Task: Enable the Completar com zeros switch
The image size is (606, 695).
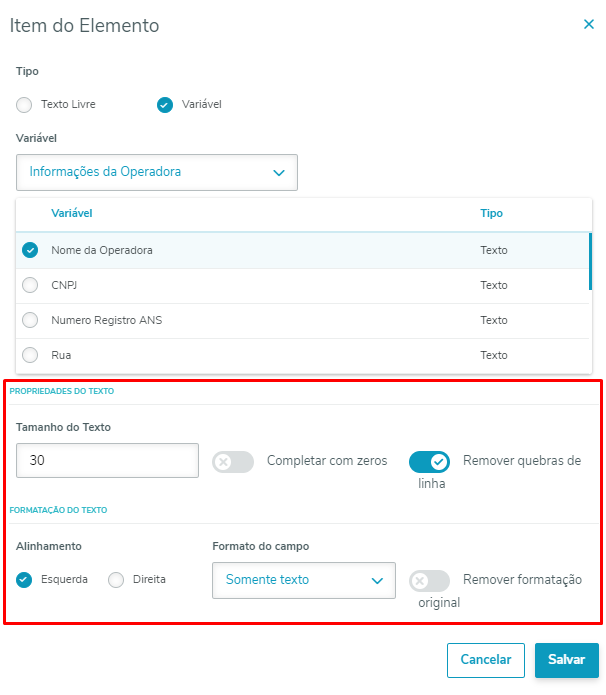Action: [x=232, y=462]
